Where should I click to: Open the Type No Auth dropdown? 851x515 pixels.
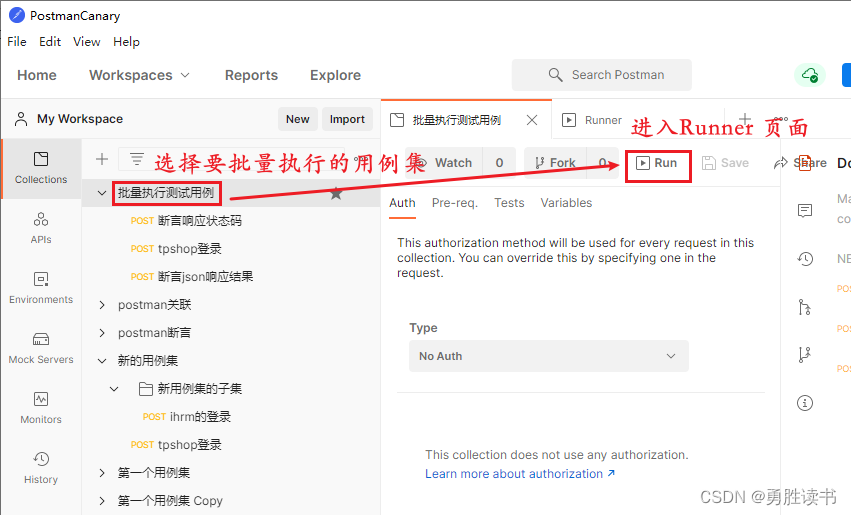[x=549, y=356]
